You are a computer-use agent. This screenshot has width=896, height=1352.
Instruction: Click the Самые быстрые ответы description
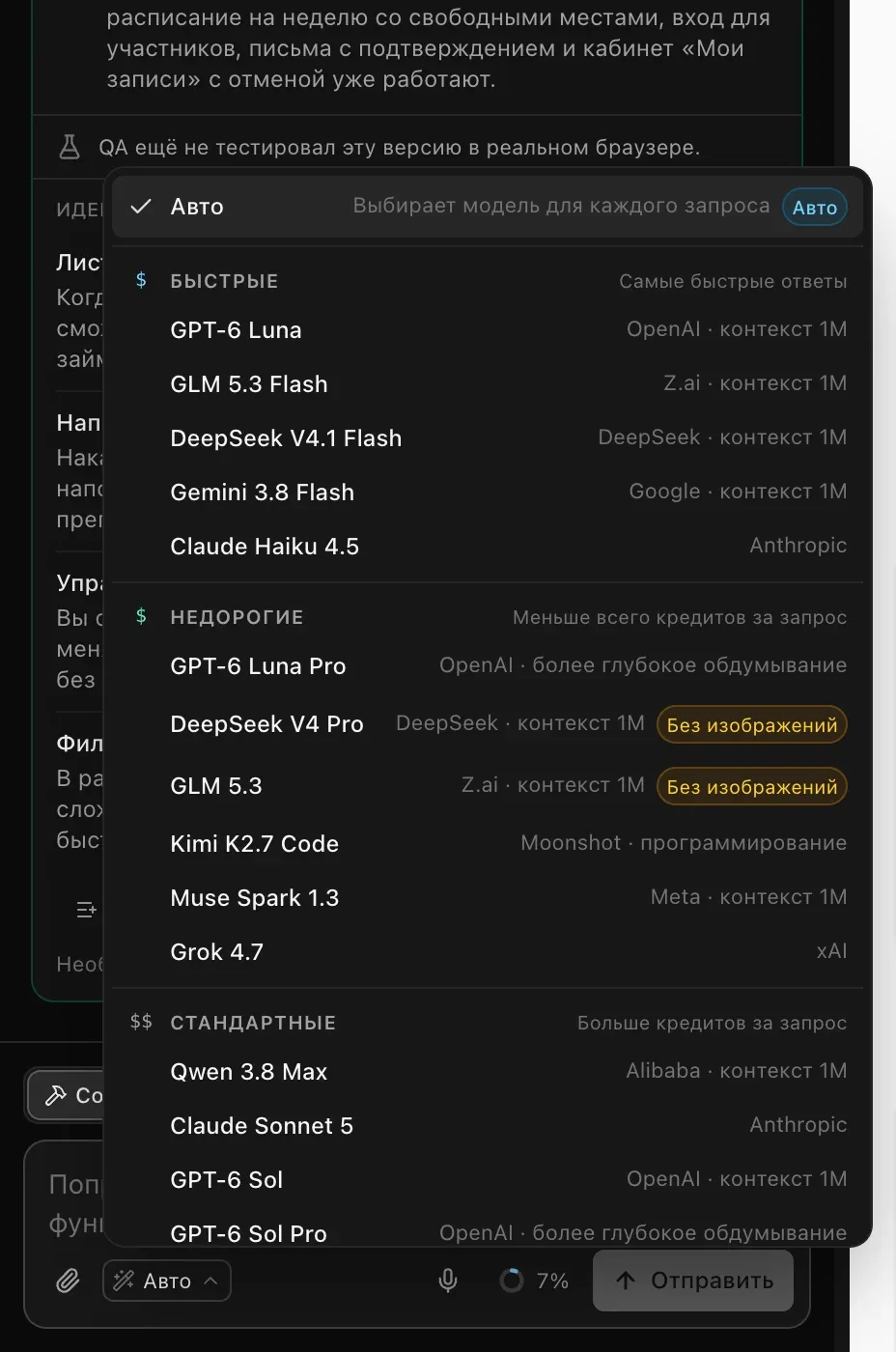click(x=733, y=281)
